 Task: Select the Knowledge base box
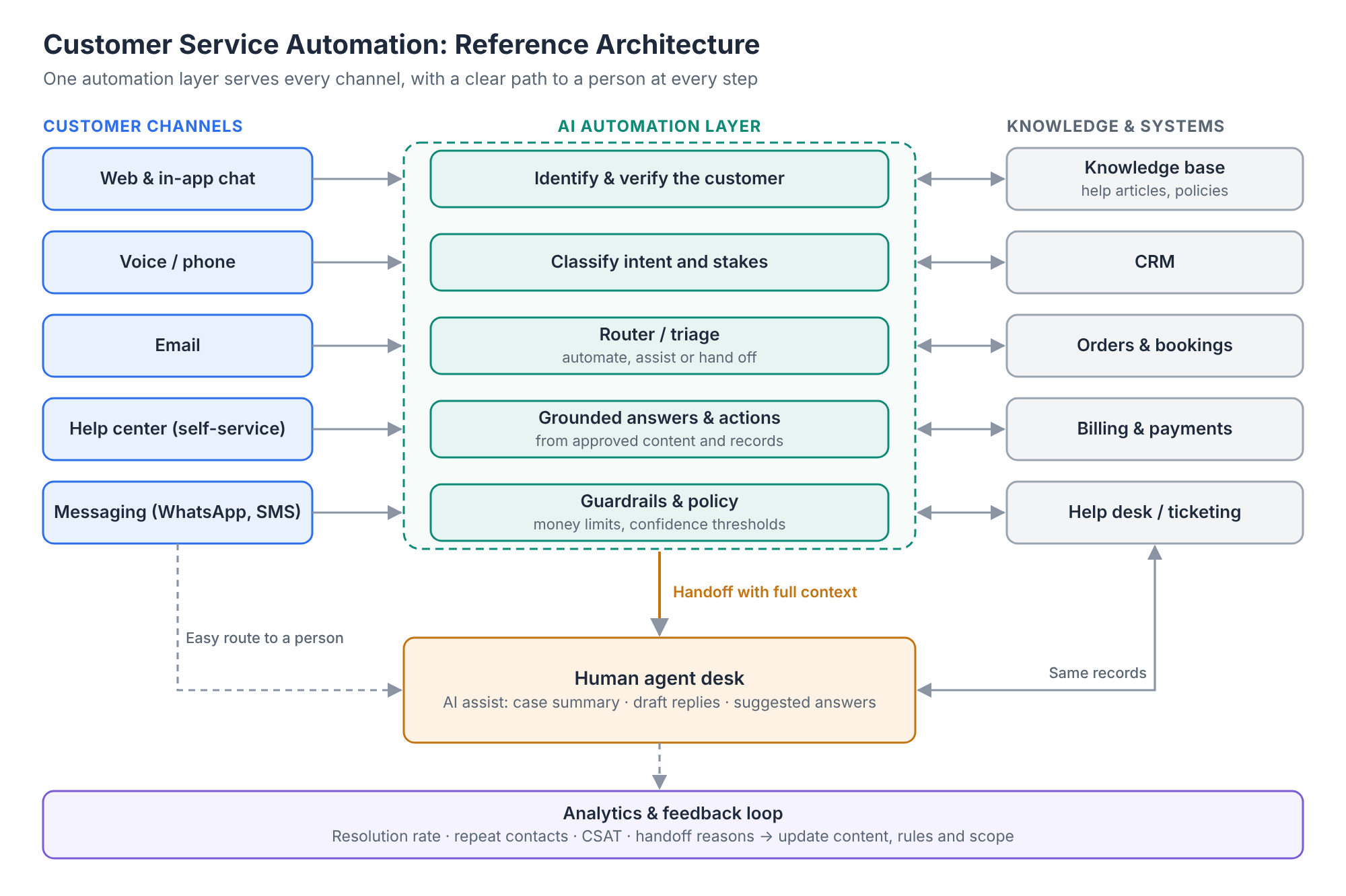tap(1155, 179)
